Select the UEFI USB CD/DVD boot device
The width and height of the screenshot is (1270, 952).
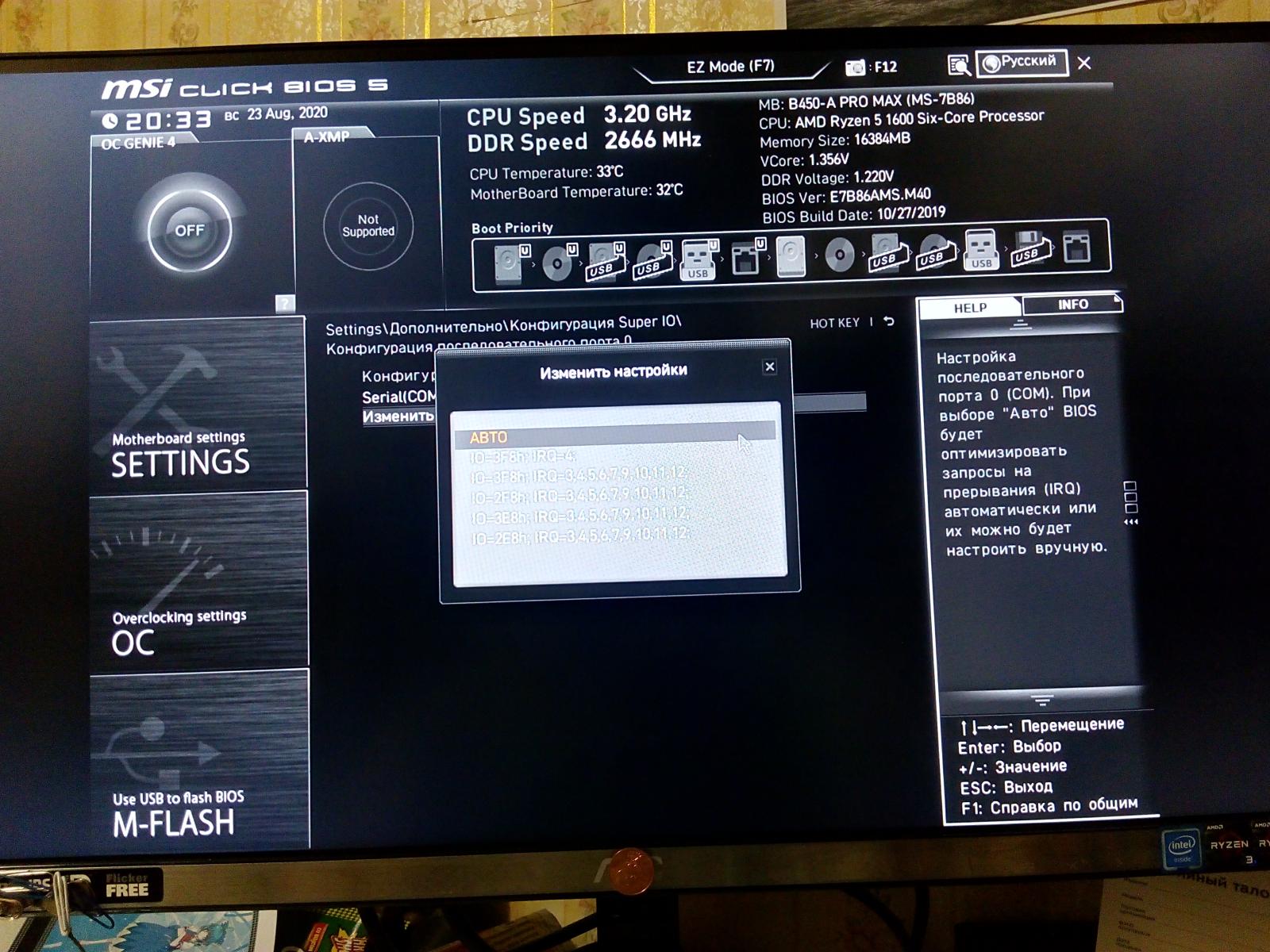[652, 261]
